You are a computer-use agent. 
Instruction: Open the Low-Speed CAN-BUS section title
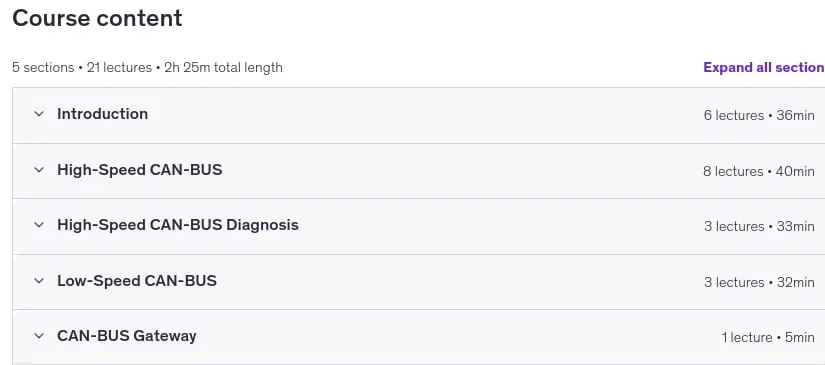[137, 281]
